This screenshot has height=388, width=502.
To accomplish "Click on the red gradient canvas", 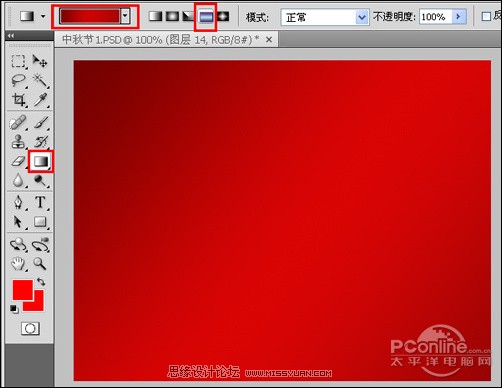I will [x=282, y=220].
